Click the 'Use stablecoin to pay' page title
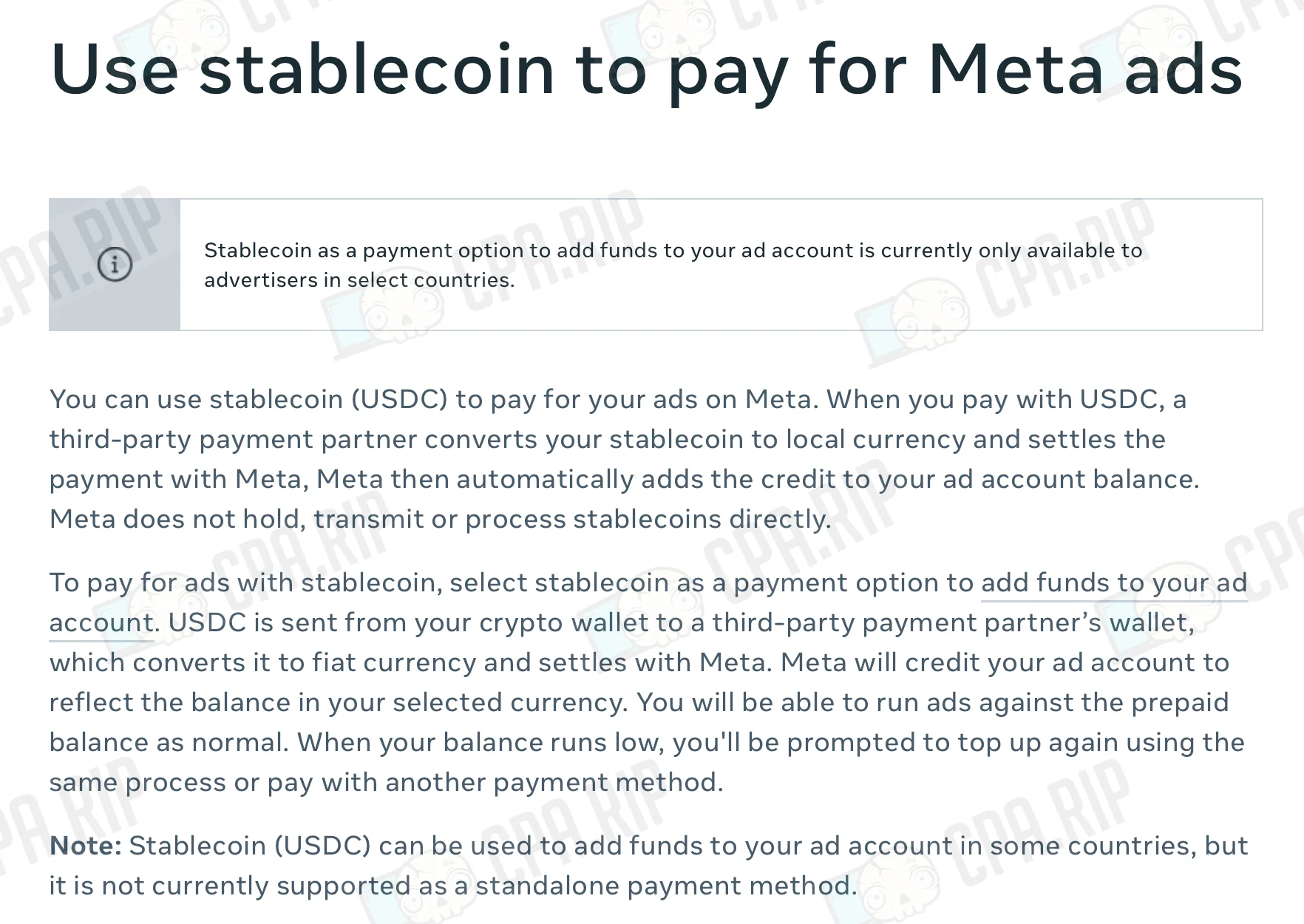Screen dimensions: 1304x924 tap(646, 70)
